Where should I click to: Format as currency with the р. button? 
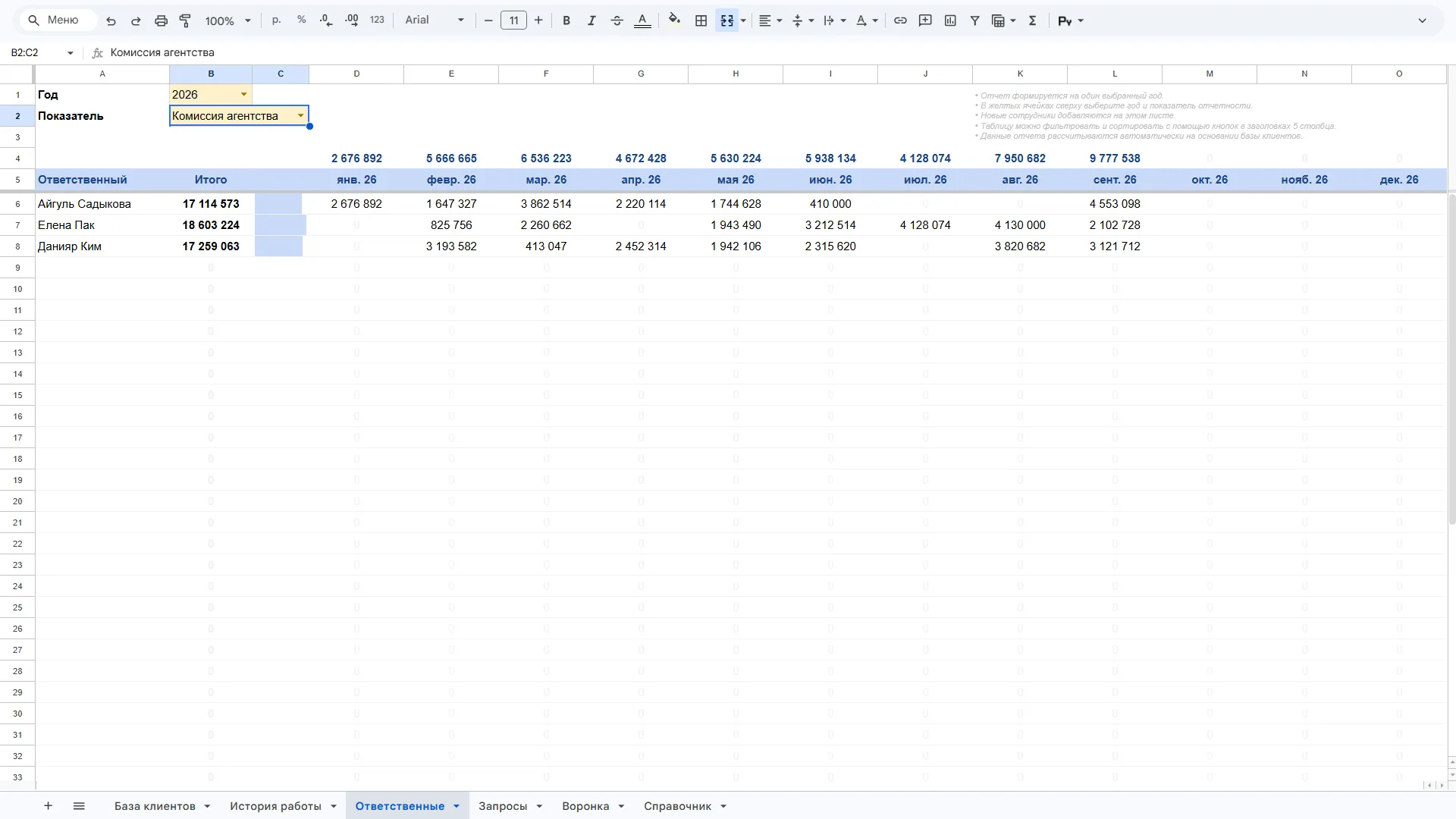point(276,20)
